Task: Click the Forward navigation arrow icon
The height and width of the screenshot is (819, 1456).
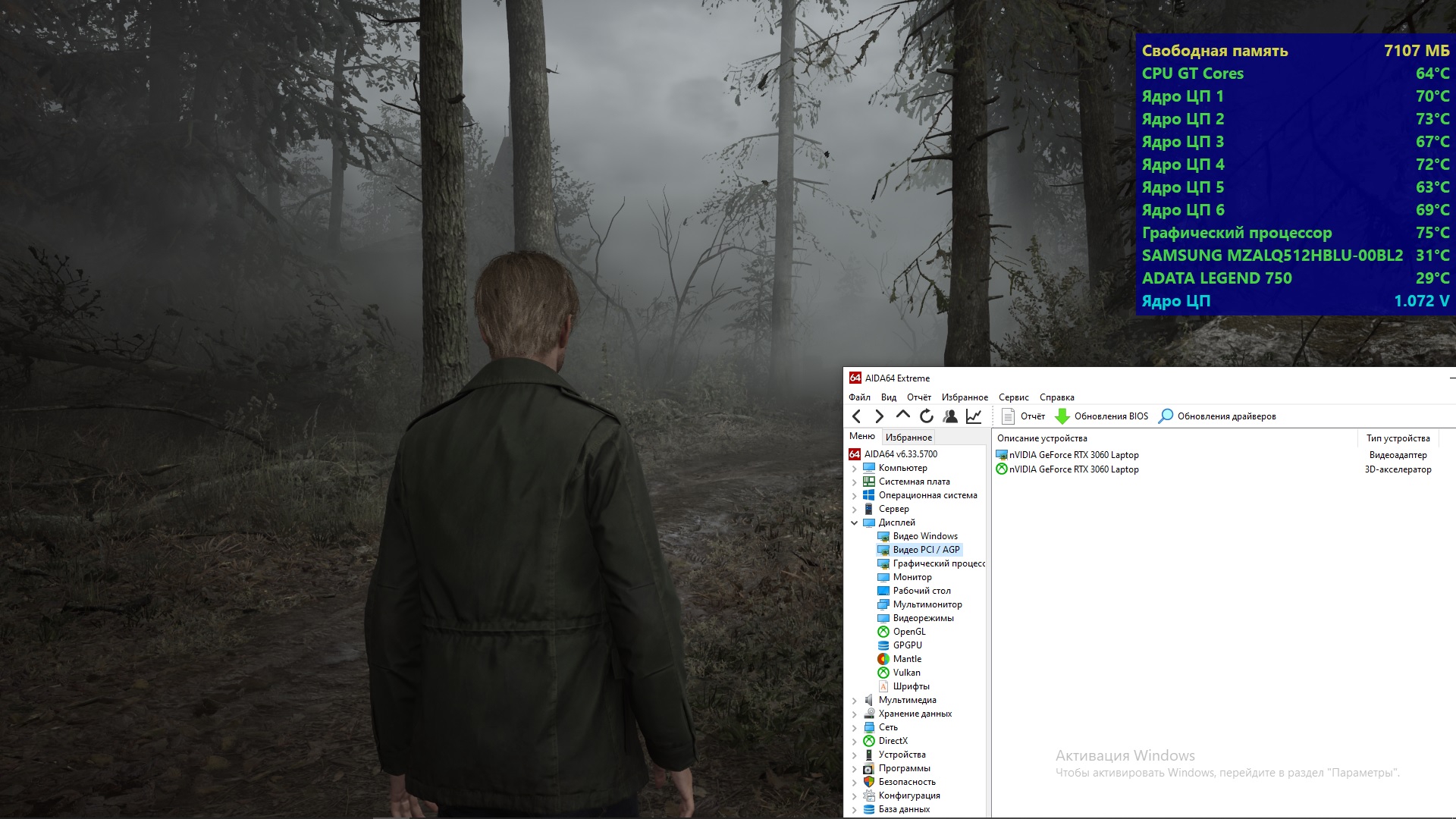Action: coord(880,416)
